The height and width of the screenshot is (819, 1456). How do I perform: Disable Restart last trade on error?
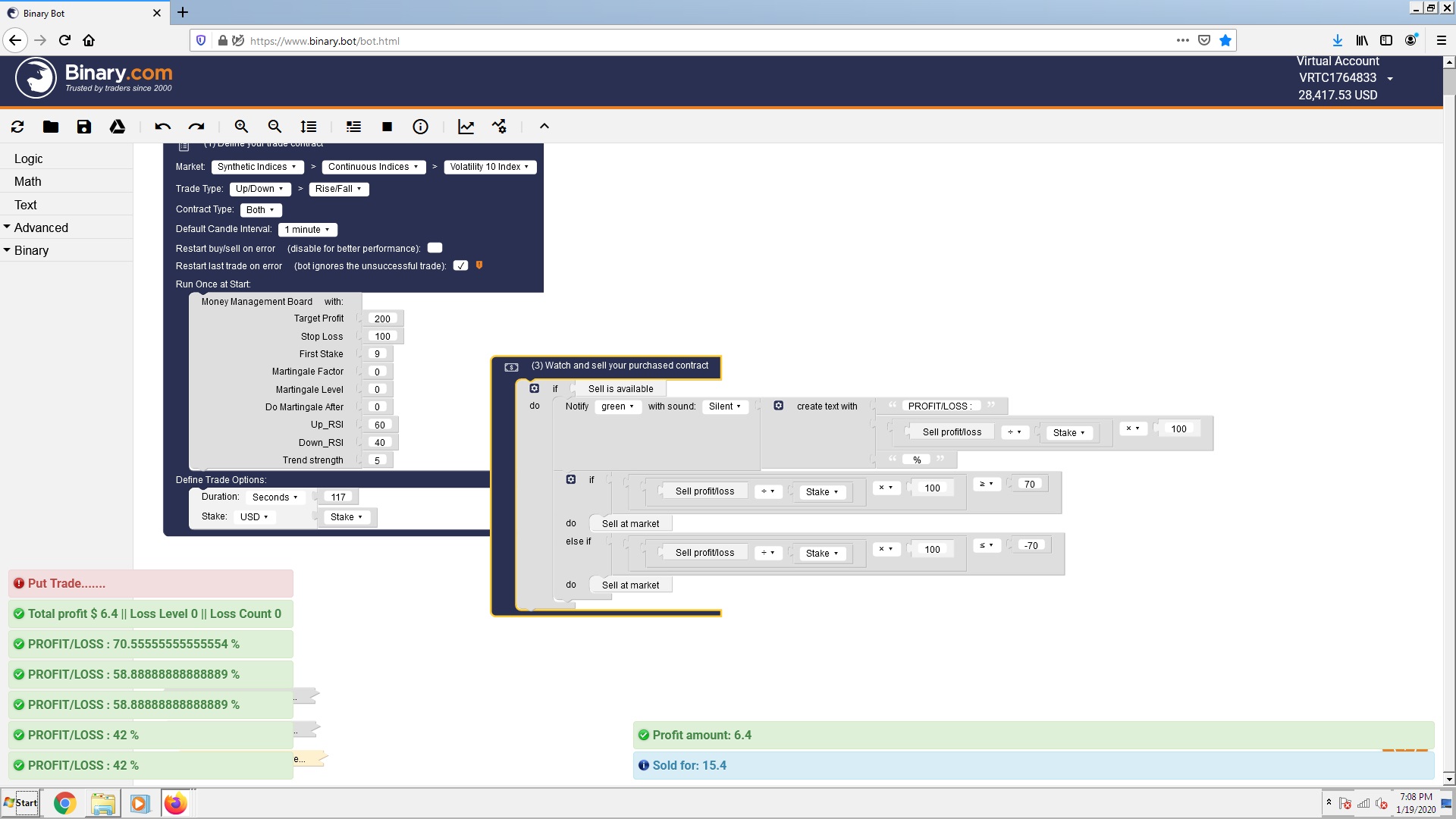(x=460, y=265)
